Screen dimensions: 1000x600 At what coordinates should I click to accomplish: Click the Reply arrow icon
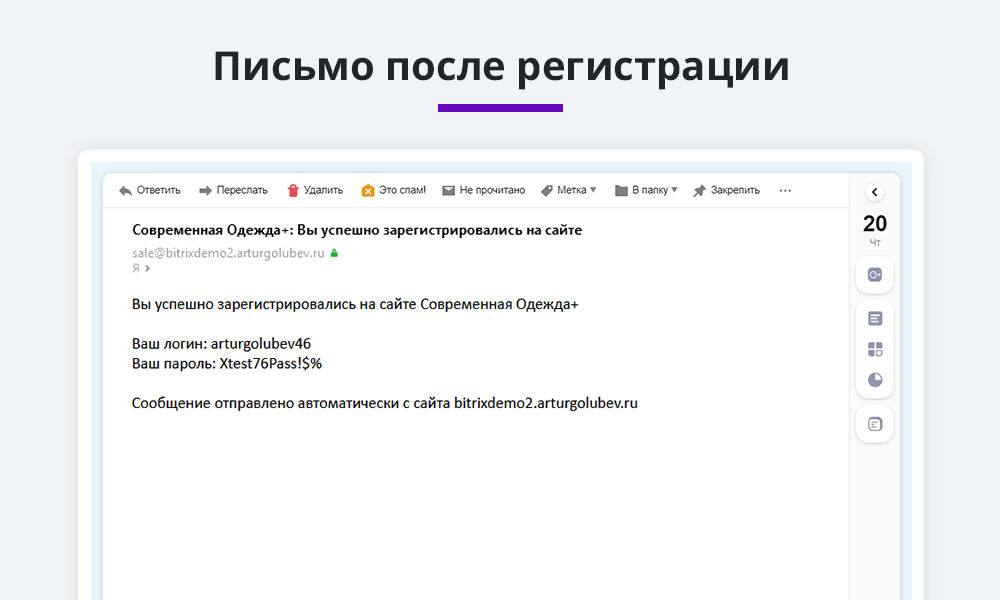pyautogui.click(x=124, y=190)
